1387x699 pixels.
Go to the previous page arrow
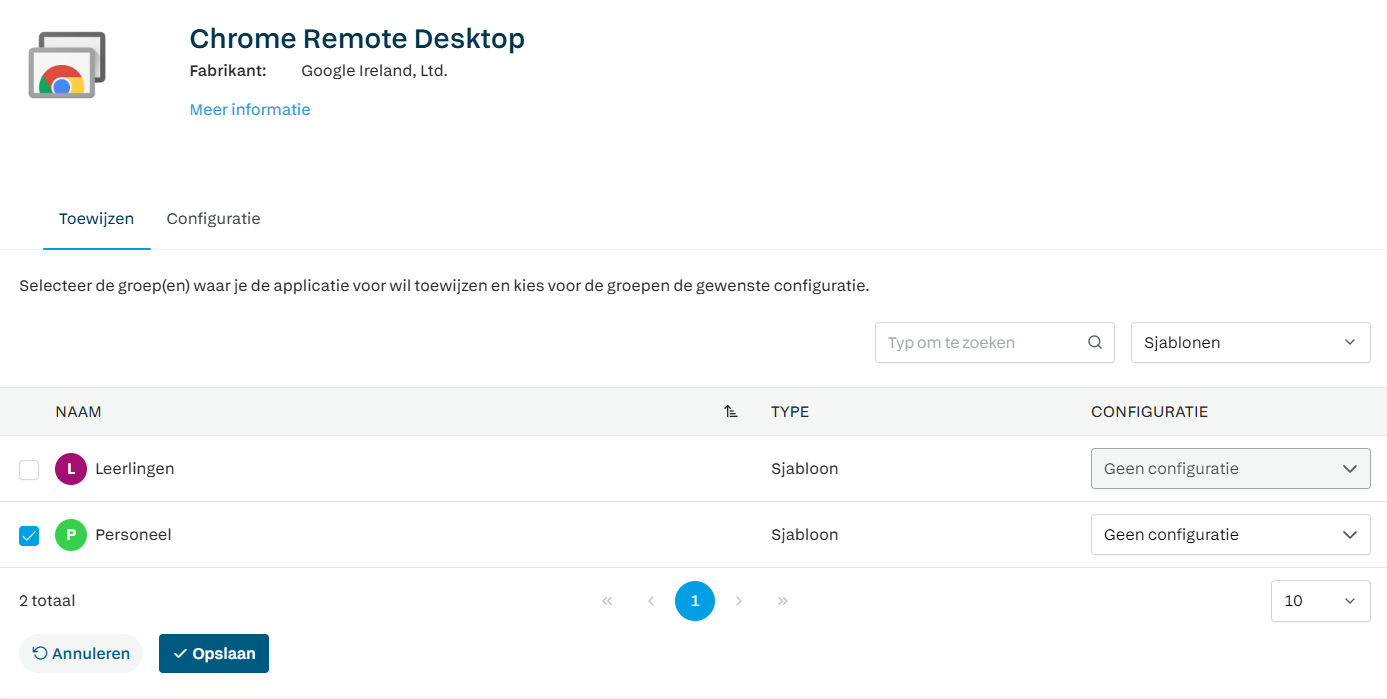651,601
